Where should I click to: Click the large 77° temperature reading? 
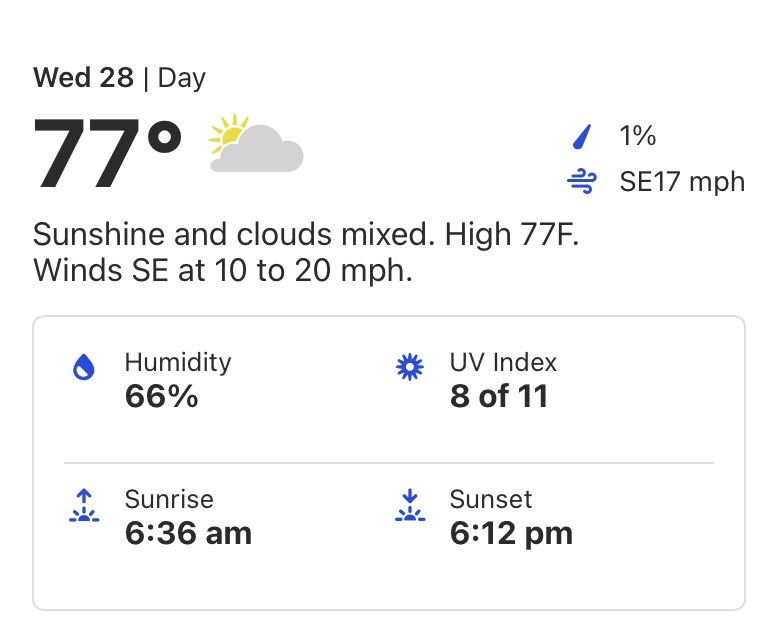[x=107, y=152]
